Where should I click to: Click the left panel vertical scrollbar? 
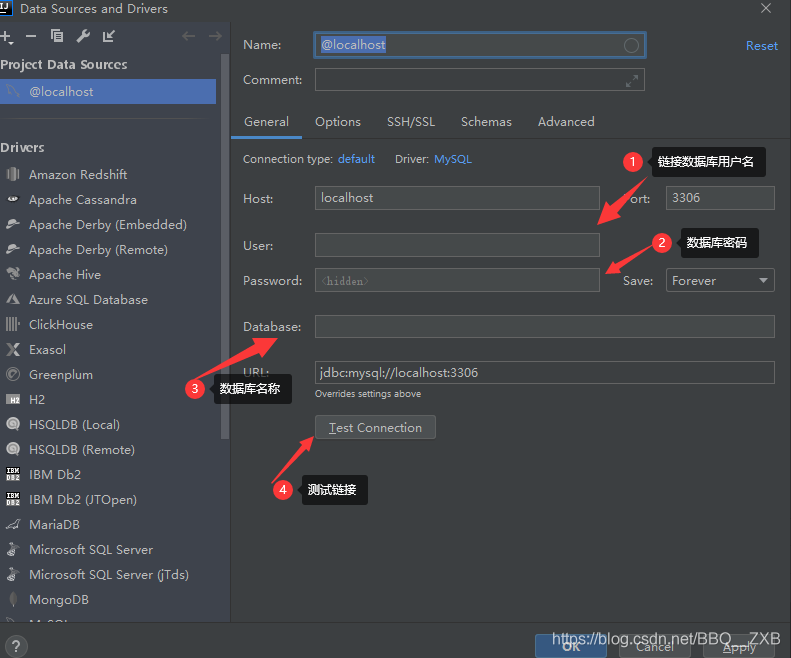click(224, 246)
